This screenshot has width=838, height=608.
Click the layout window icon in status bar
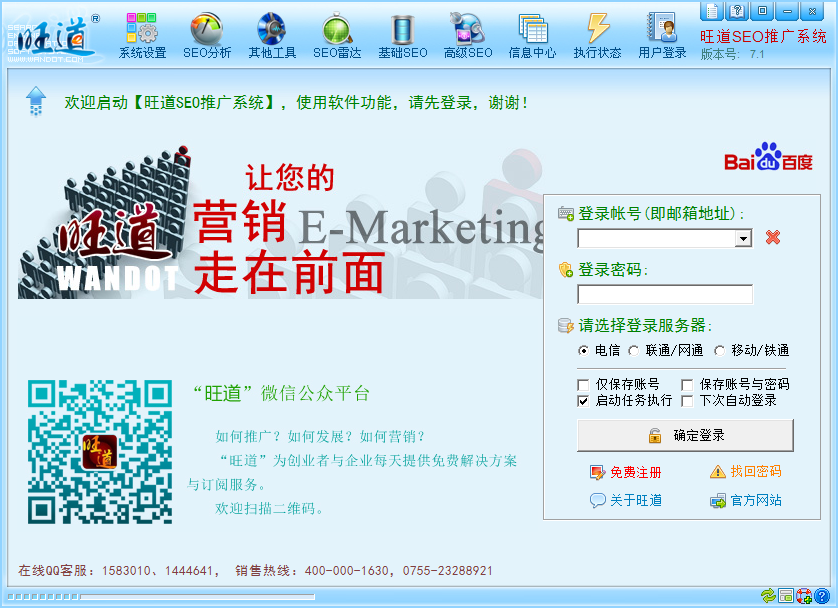point(786,595)
